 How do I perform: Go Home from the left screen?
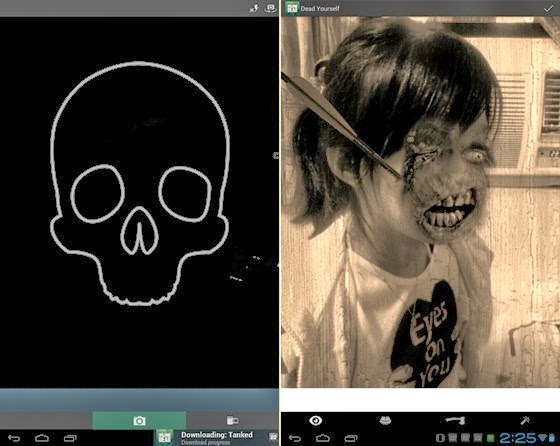tap(42, 438)
